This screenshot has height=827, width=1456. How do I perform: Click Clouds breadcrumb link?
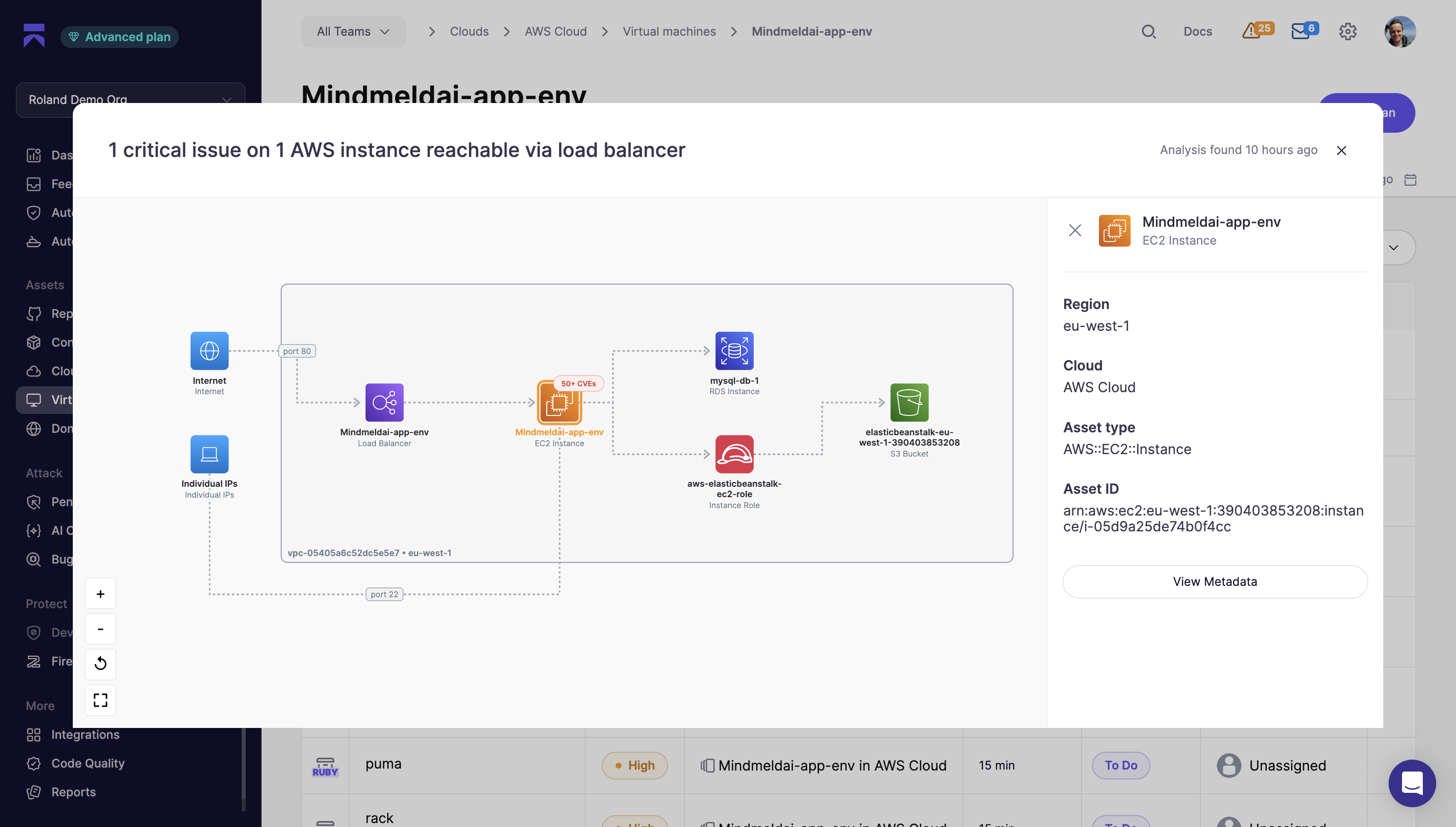(x=469, y=31)
